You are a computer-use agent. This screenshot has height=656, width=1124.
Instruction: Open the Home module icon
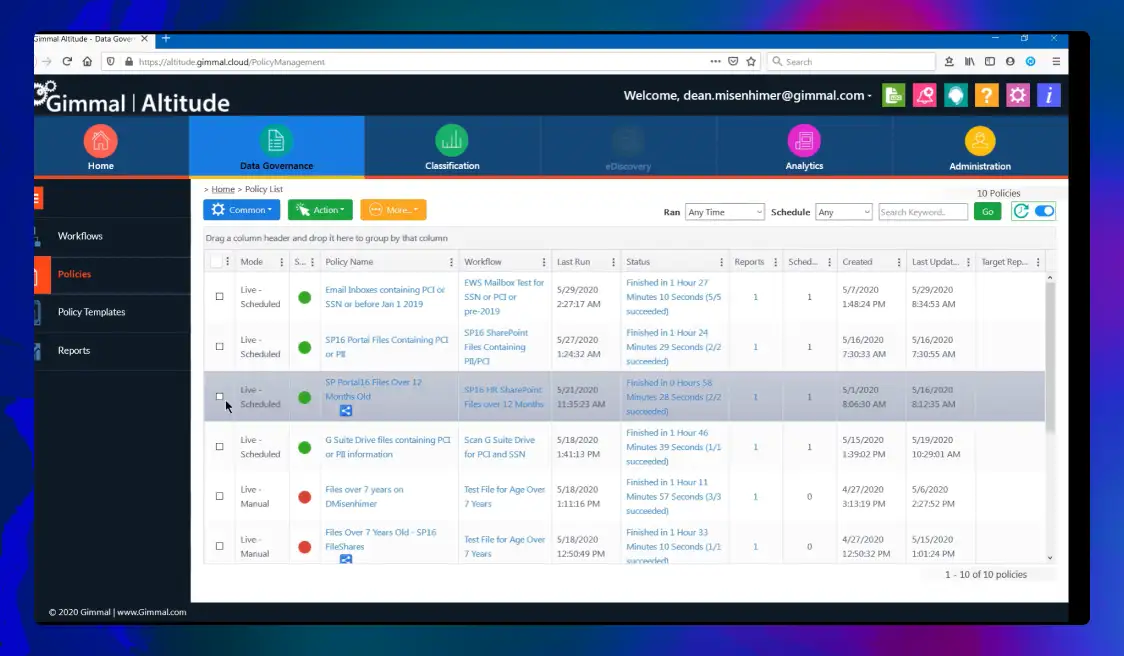point(100,141)
